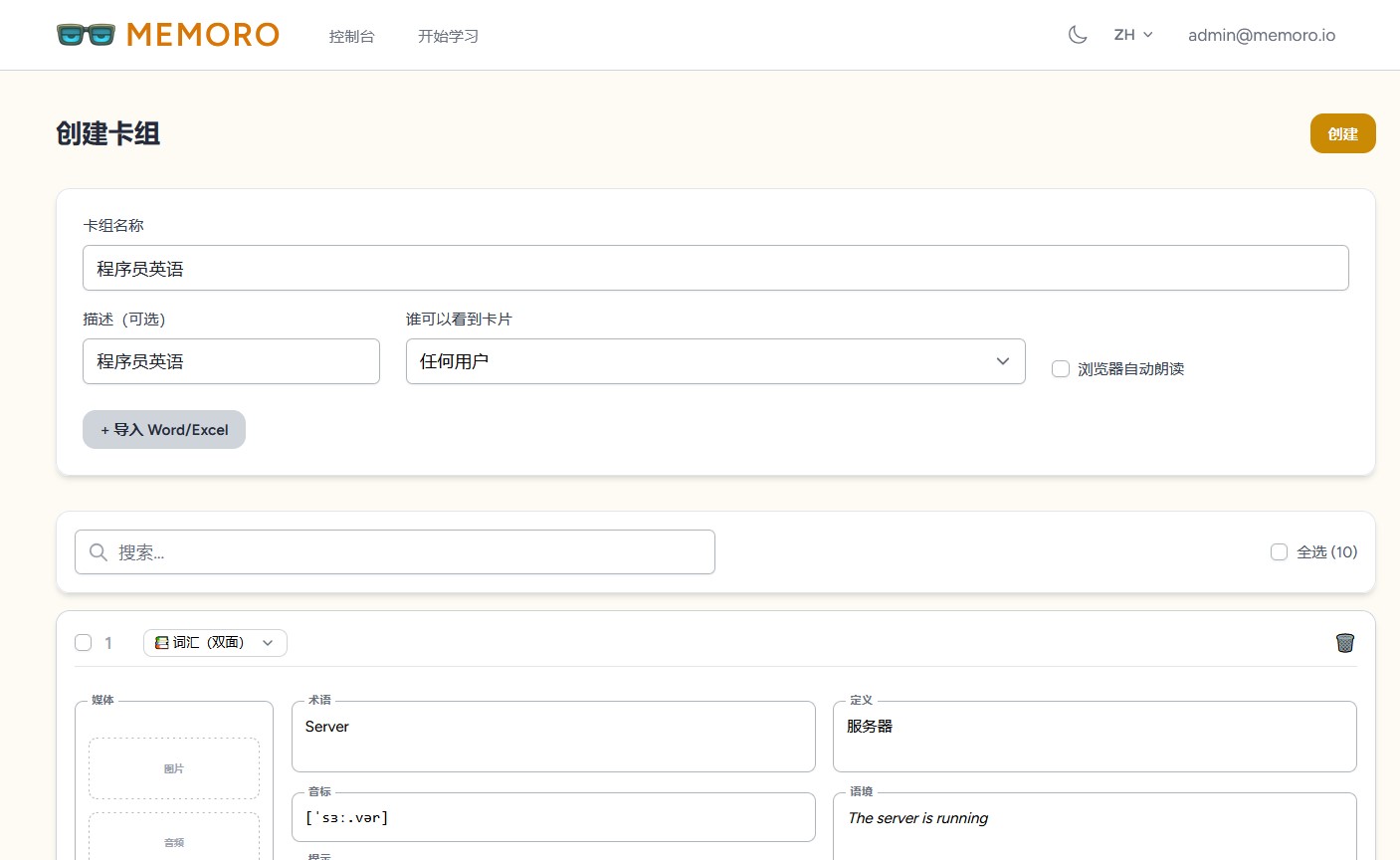Viewport: 1400px width, 860px height.
Task: Expand the card visibility dropdown
Action: [x=714, y=361]
